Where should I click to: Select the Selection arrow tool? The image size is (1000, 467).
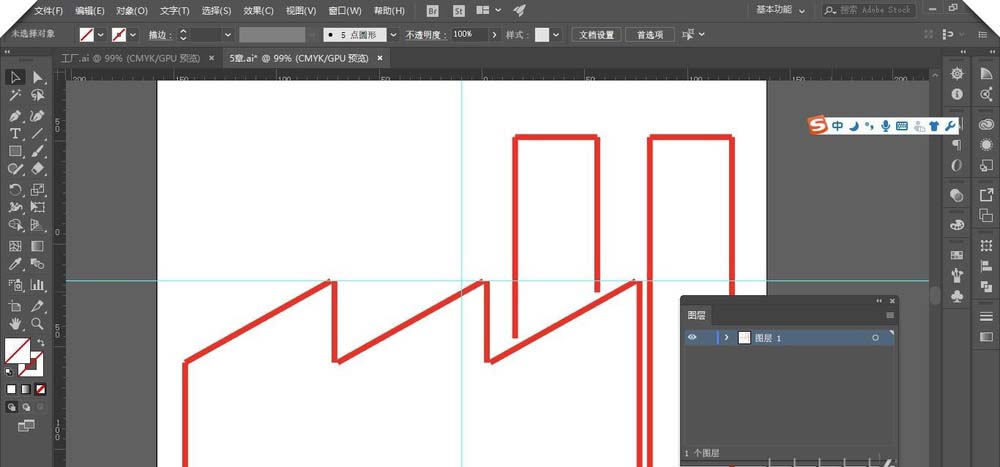click(15, 77)
